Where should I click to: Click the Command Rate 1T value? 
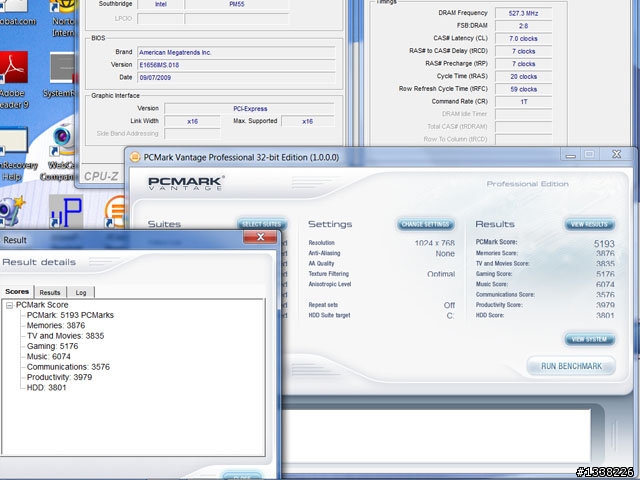pyautogui.click(x=523, y=102)
